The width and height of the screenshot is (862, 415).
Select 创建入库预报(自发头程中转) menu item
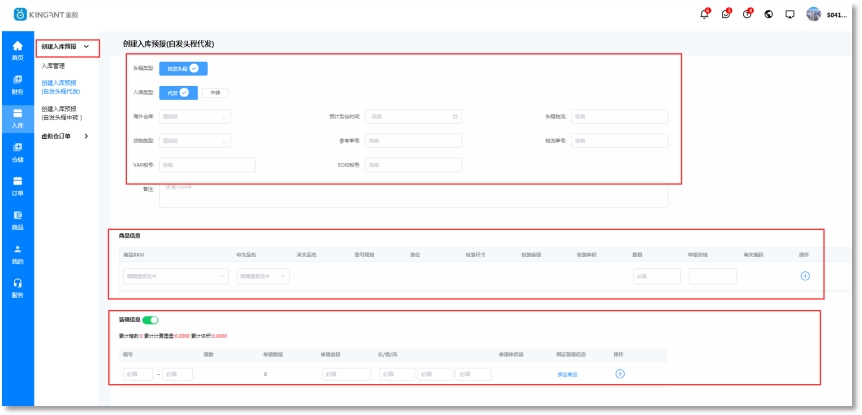click(x=60, y=113)
